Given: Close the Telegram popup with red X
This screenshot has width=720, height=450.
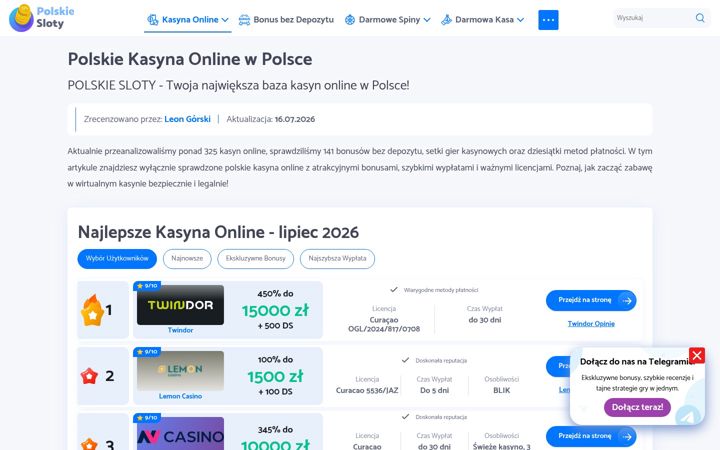Looking at the screenshot, I should [697, 355].
